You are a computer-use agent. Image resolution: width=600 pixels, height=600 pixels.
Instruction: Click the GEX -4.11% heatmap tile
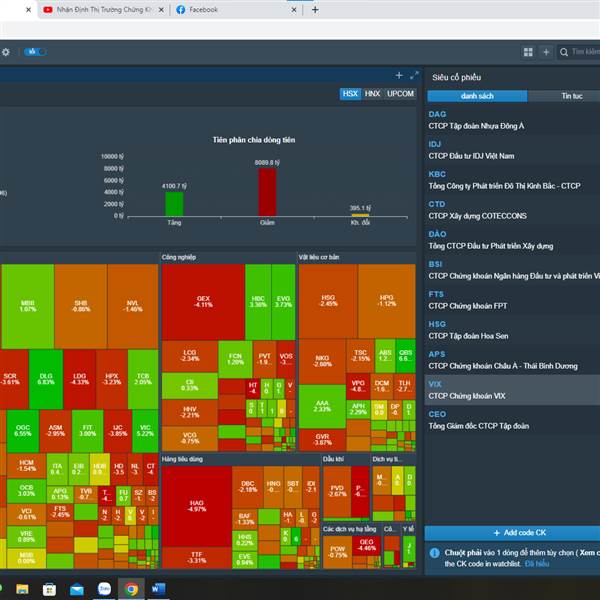point(203,302)
